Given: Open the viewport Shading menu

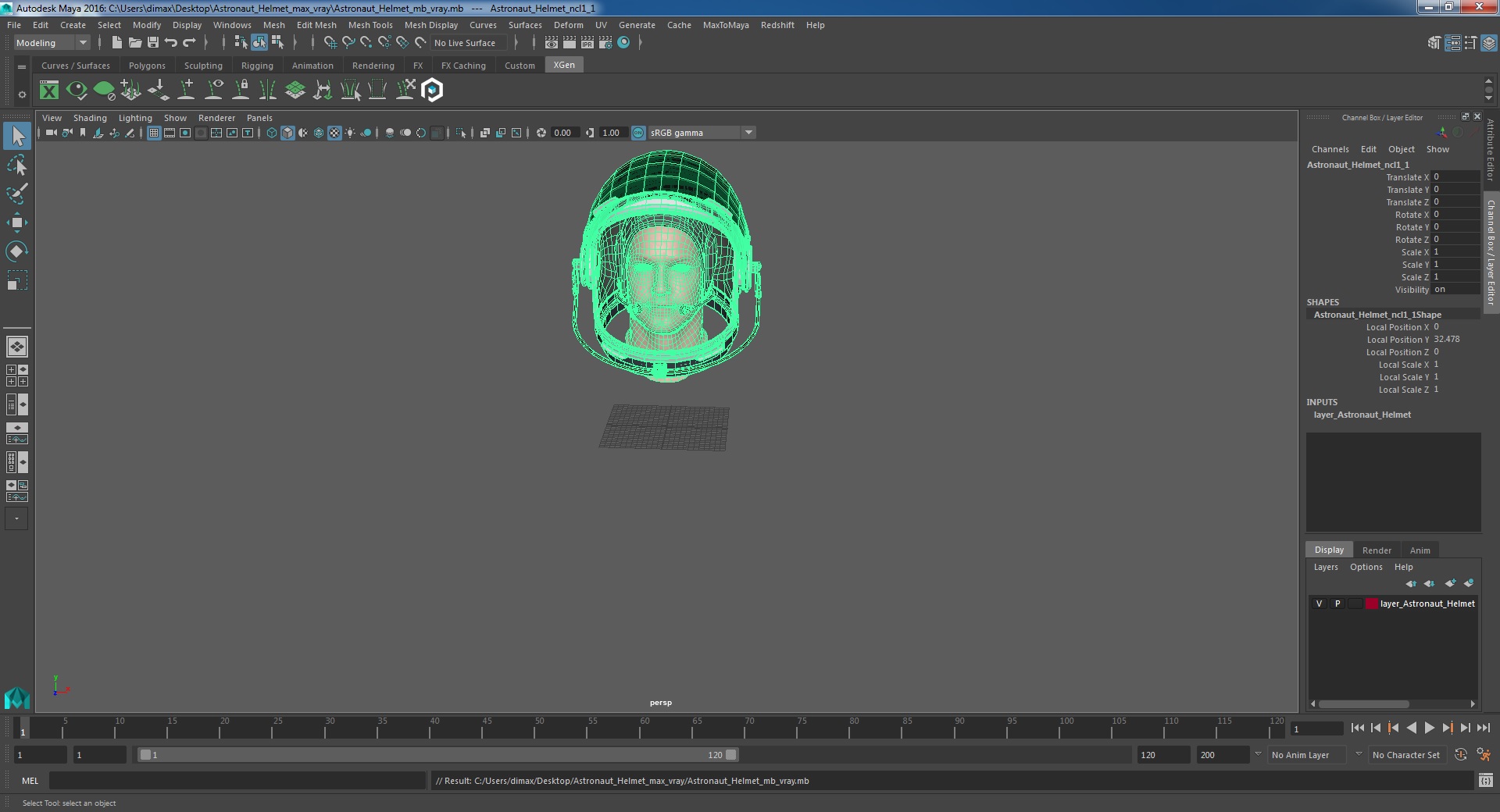Looking at the screenshot, I should [90, 118].
